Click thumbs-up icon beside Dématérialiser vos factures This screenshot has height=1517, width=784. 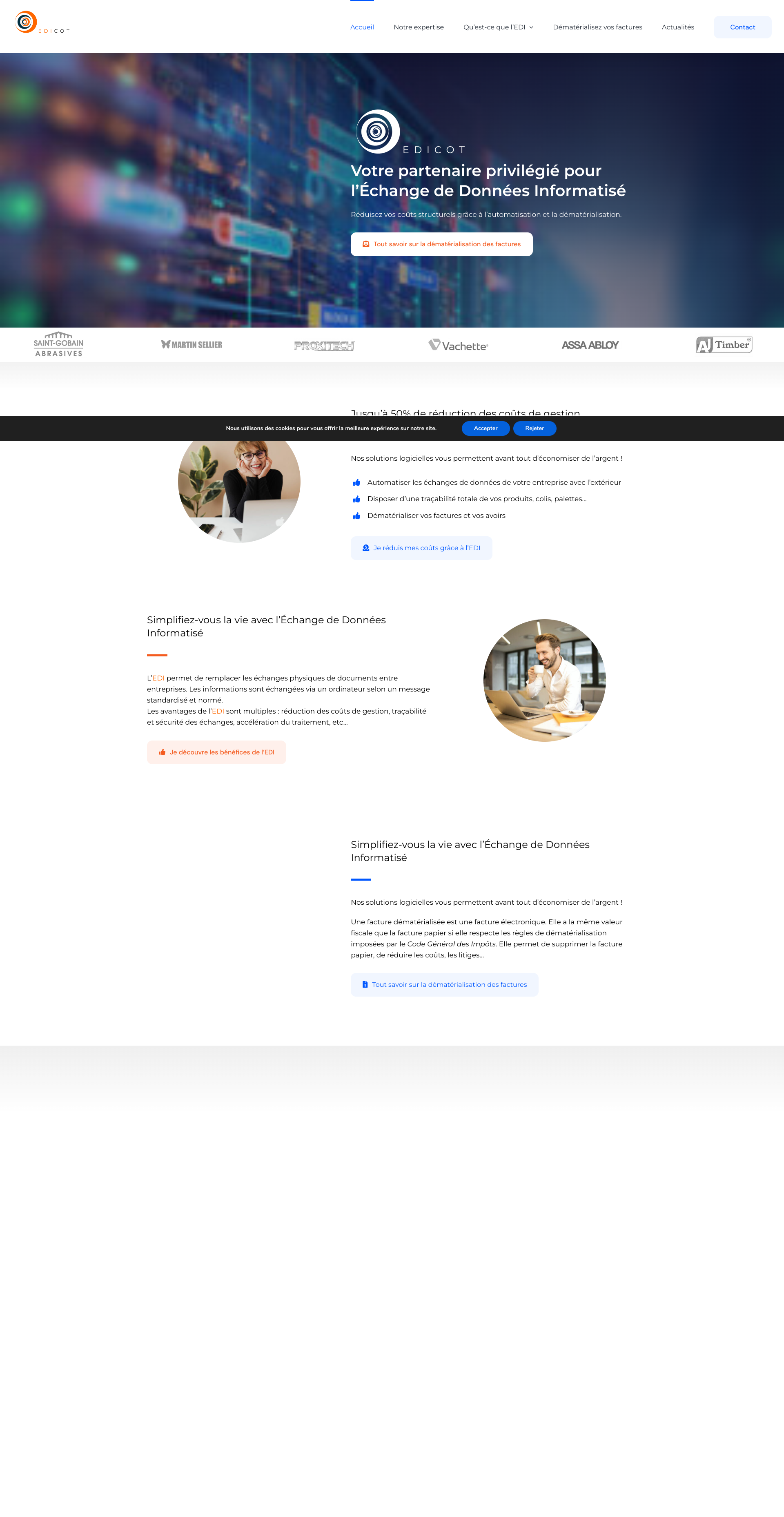click(357, 516)
